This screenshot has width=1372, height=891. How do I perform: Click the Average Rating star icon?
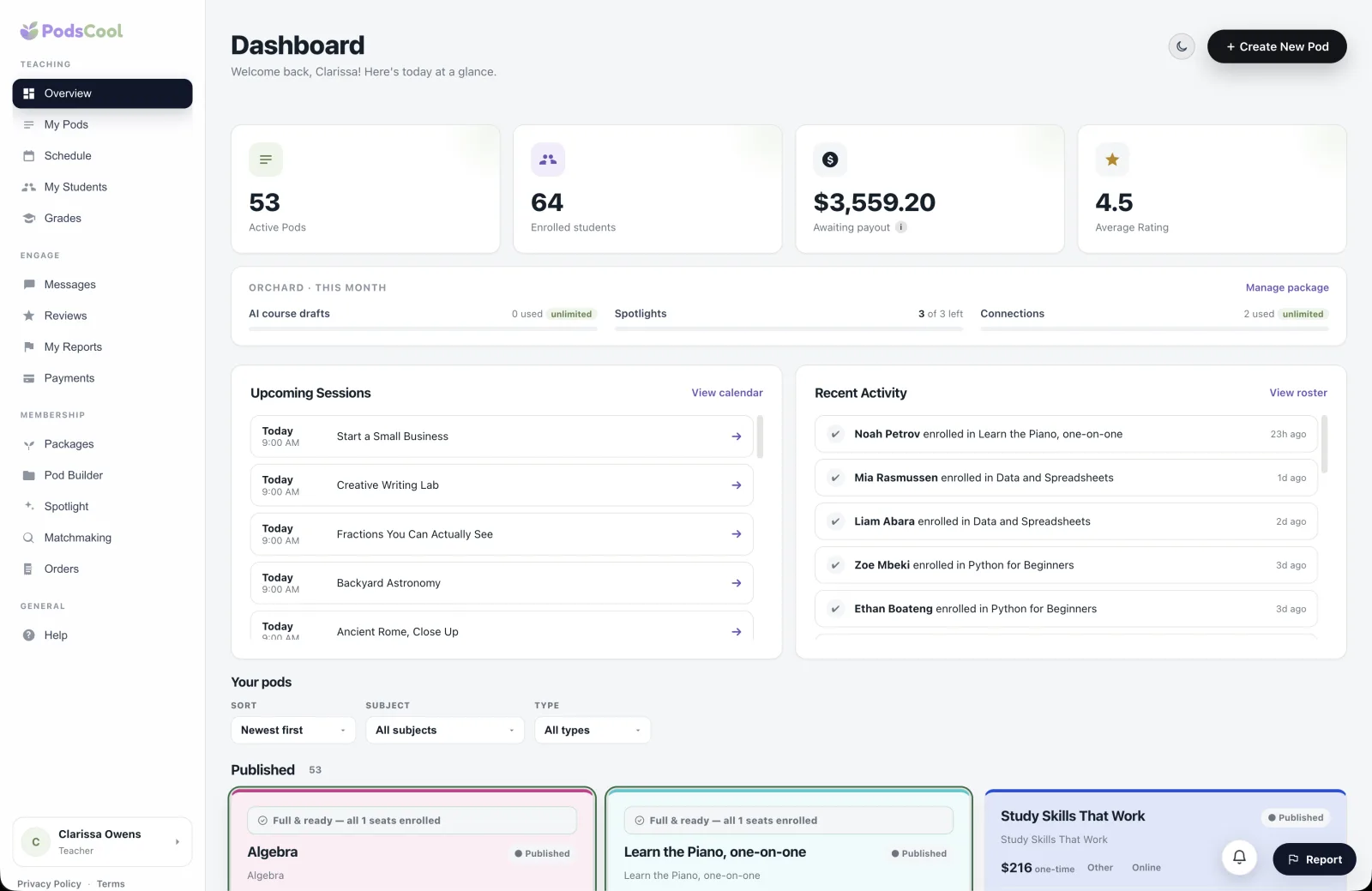1112,160
